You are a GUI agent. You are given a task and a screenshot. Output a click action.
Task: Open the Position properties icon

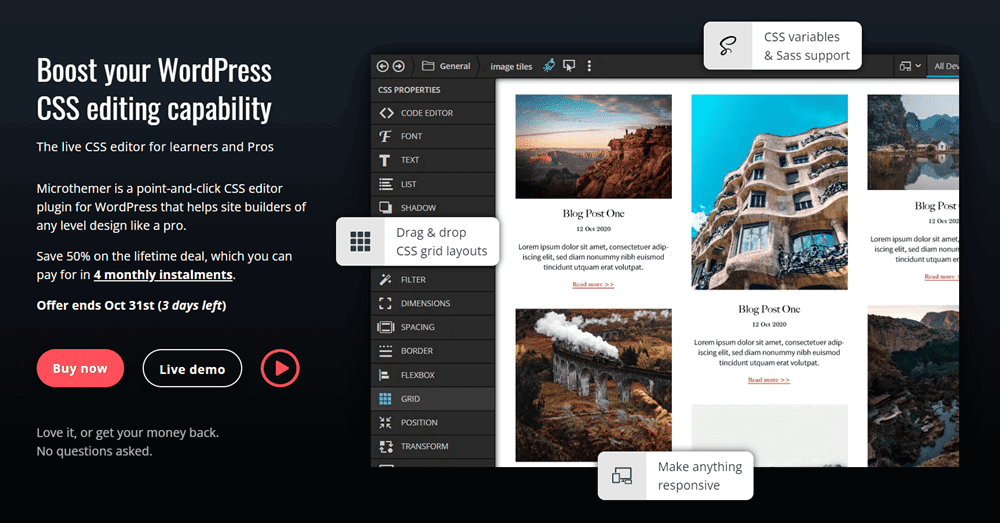point(385,422)
